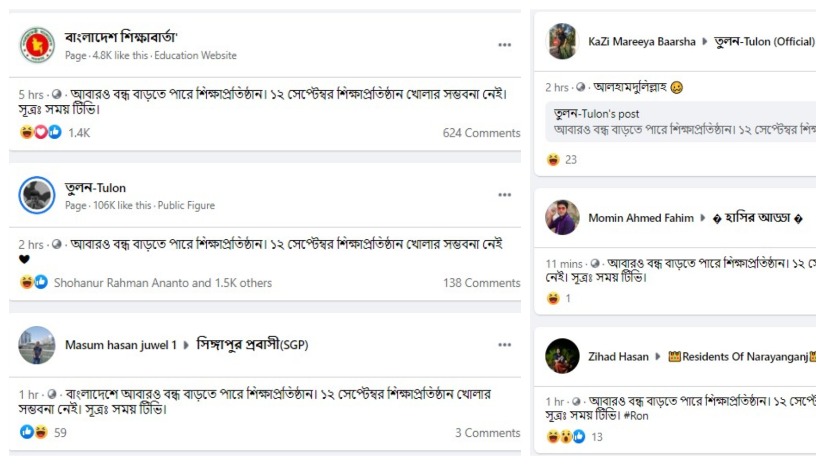Open post options for Masum hasan juwel post

(x=504, y=345)
